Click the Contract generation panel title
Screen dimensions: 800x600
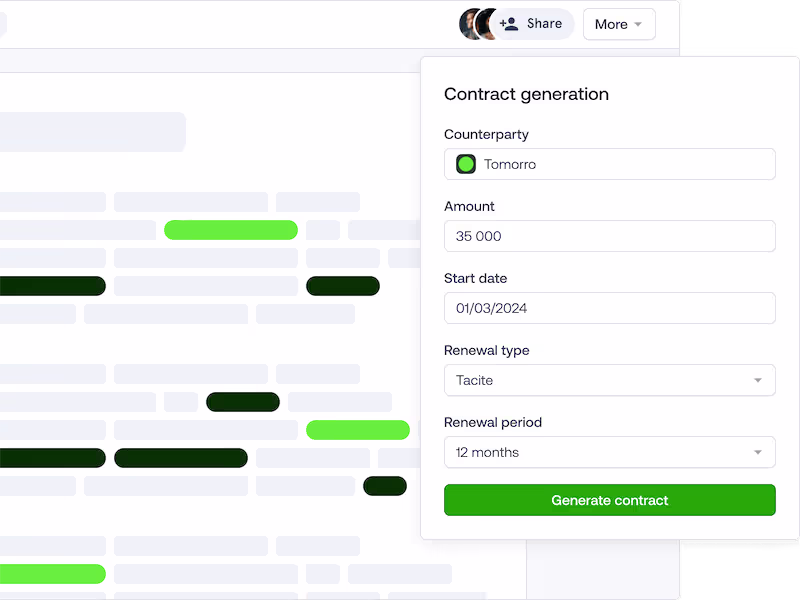pos(526,94)
